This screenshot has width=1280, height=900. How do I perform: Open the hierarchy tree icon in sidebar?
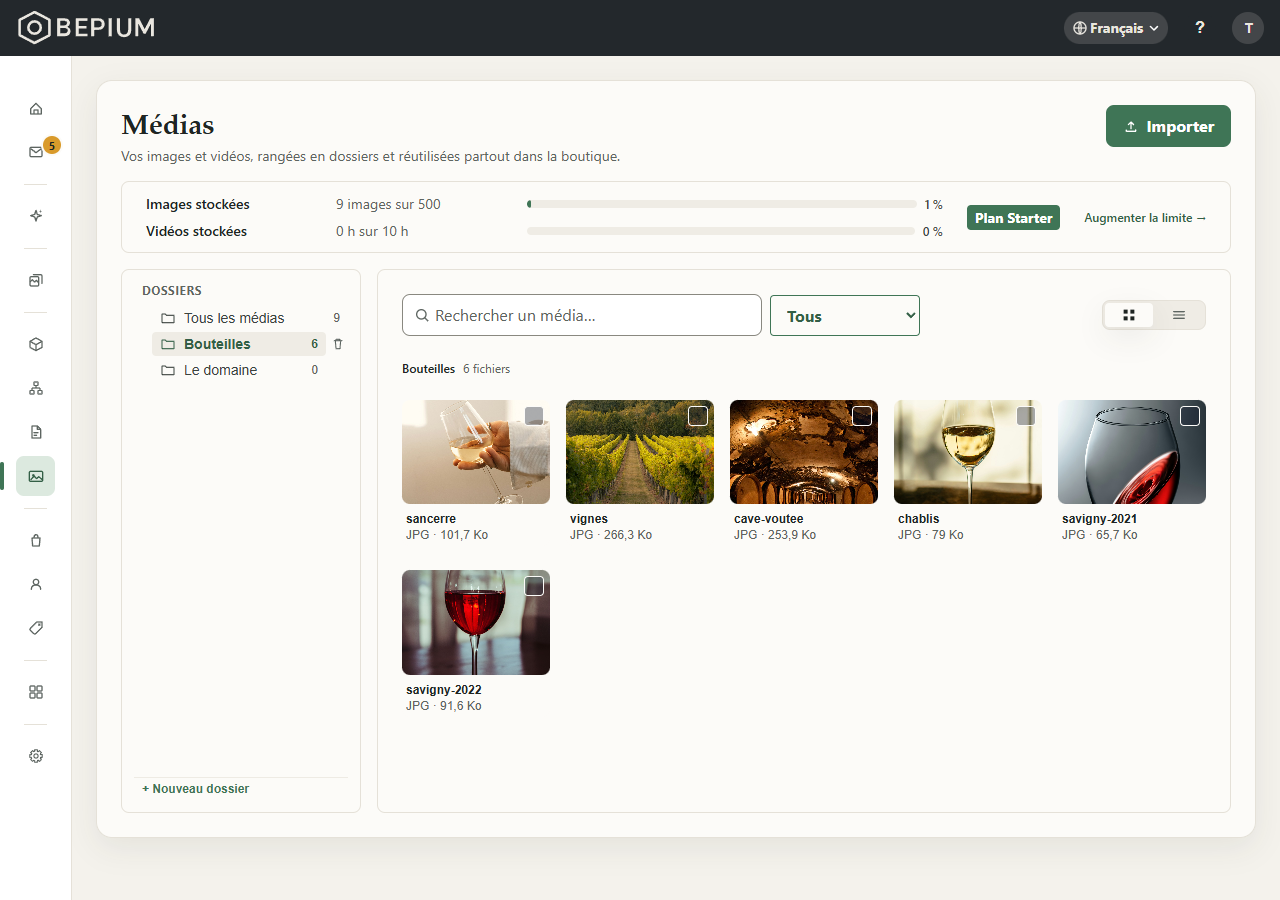click(x=36, y=388)
